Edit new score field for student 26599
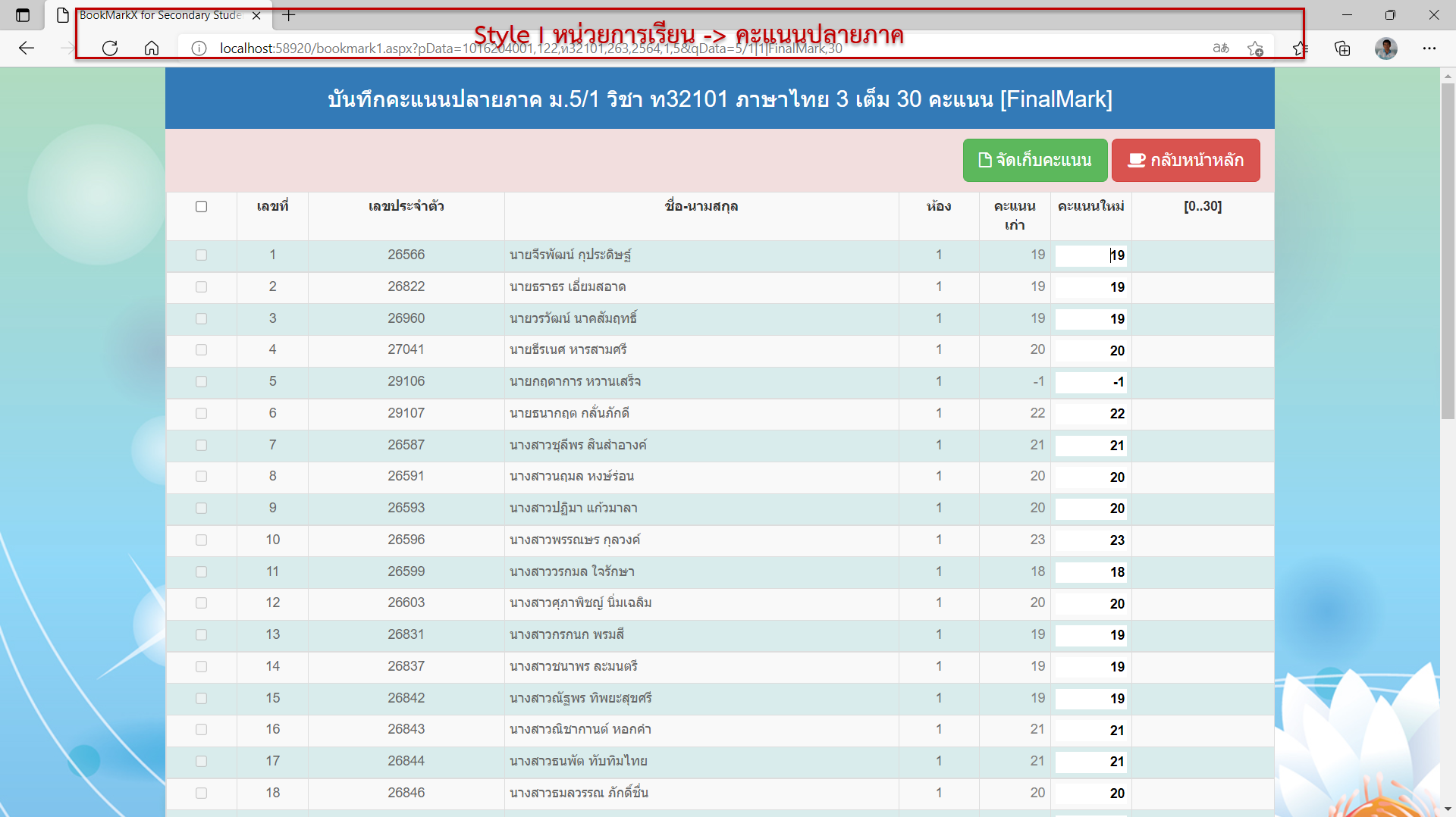Screen dimensions: 1456x817 1090,572
